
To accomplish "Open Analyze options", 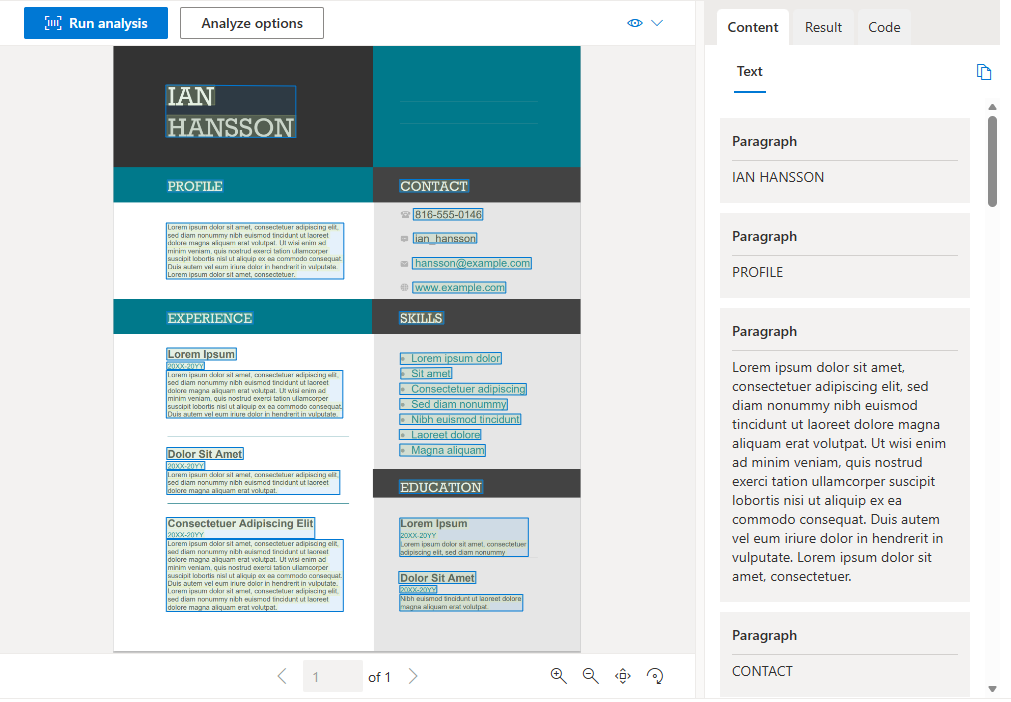I will pyautogui.click(x=251, y=22).
